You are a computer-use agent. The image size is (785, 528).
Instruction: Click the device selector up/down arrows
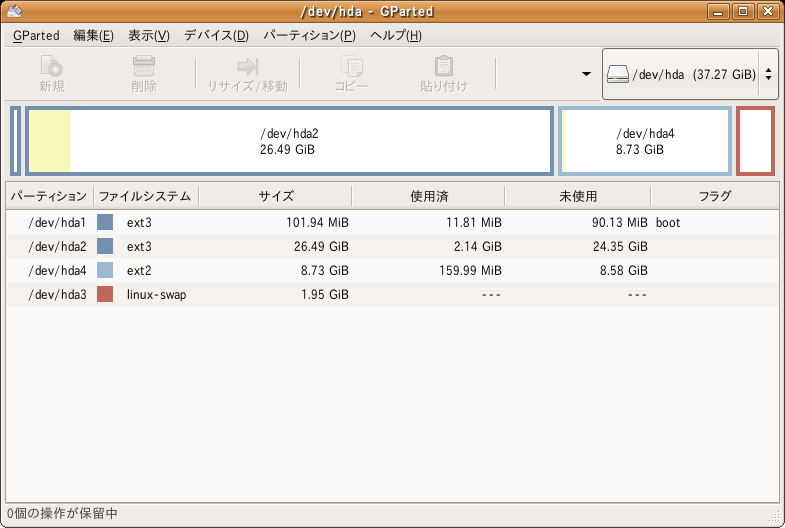tap(768, 74)
